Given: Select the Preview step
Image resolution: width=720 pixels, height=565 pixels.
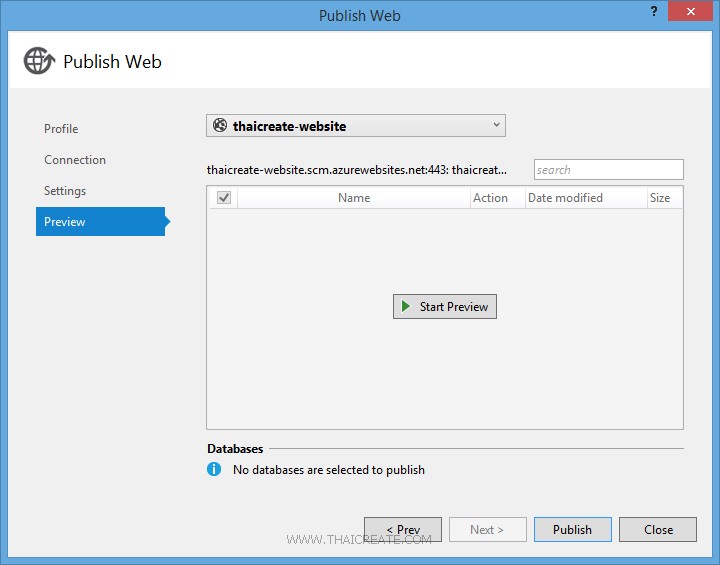Looking at the screenshot, I should click(x=101, y=221).
